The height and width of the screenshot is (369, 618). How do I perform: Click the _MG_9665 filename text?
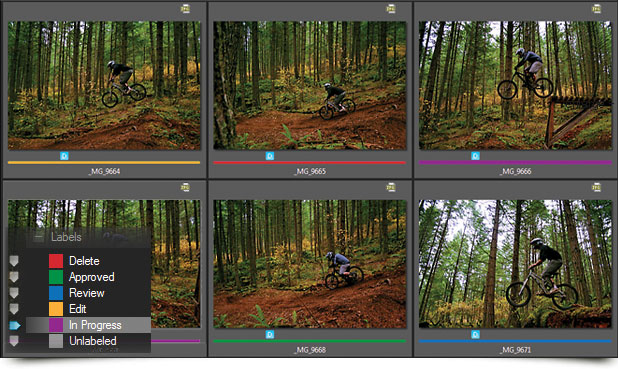(x=310, y=171)
